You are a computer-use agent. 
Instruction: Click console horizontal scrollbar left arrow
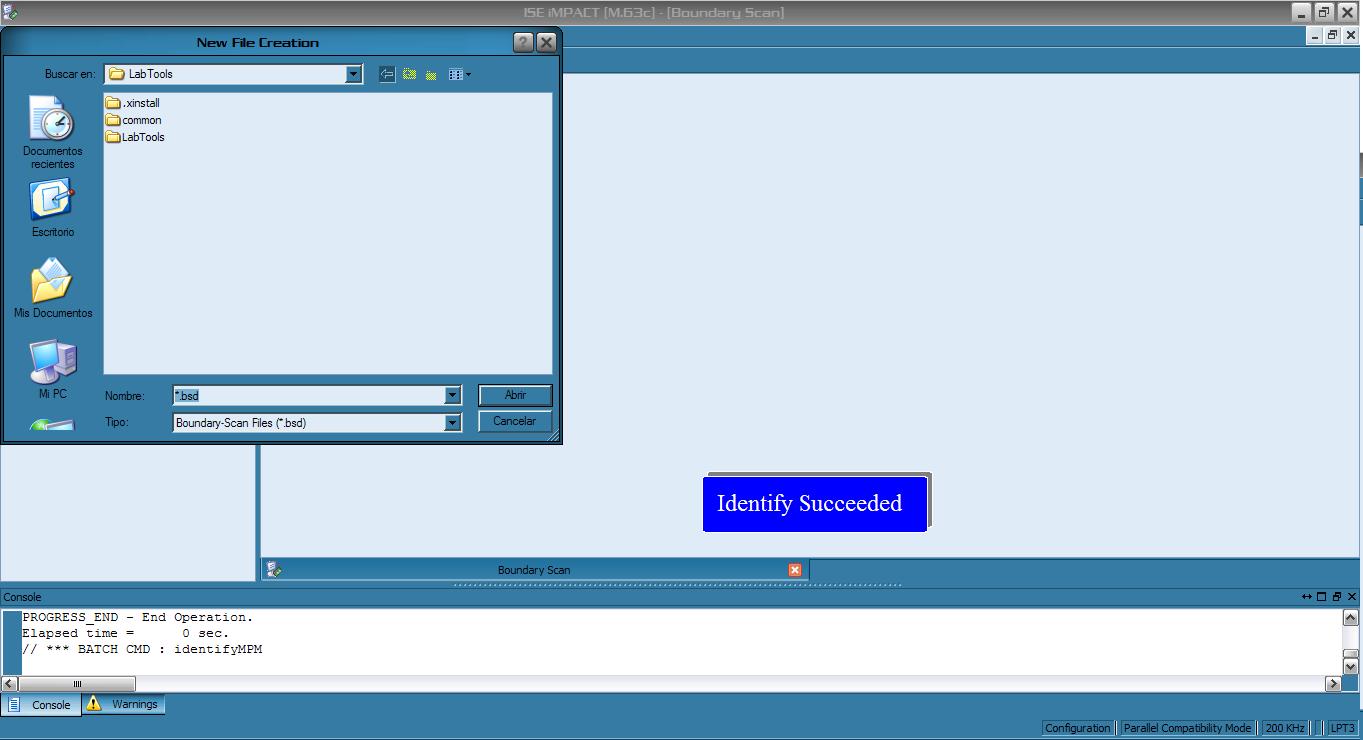(10, 684)
